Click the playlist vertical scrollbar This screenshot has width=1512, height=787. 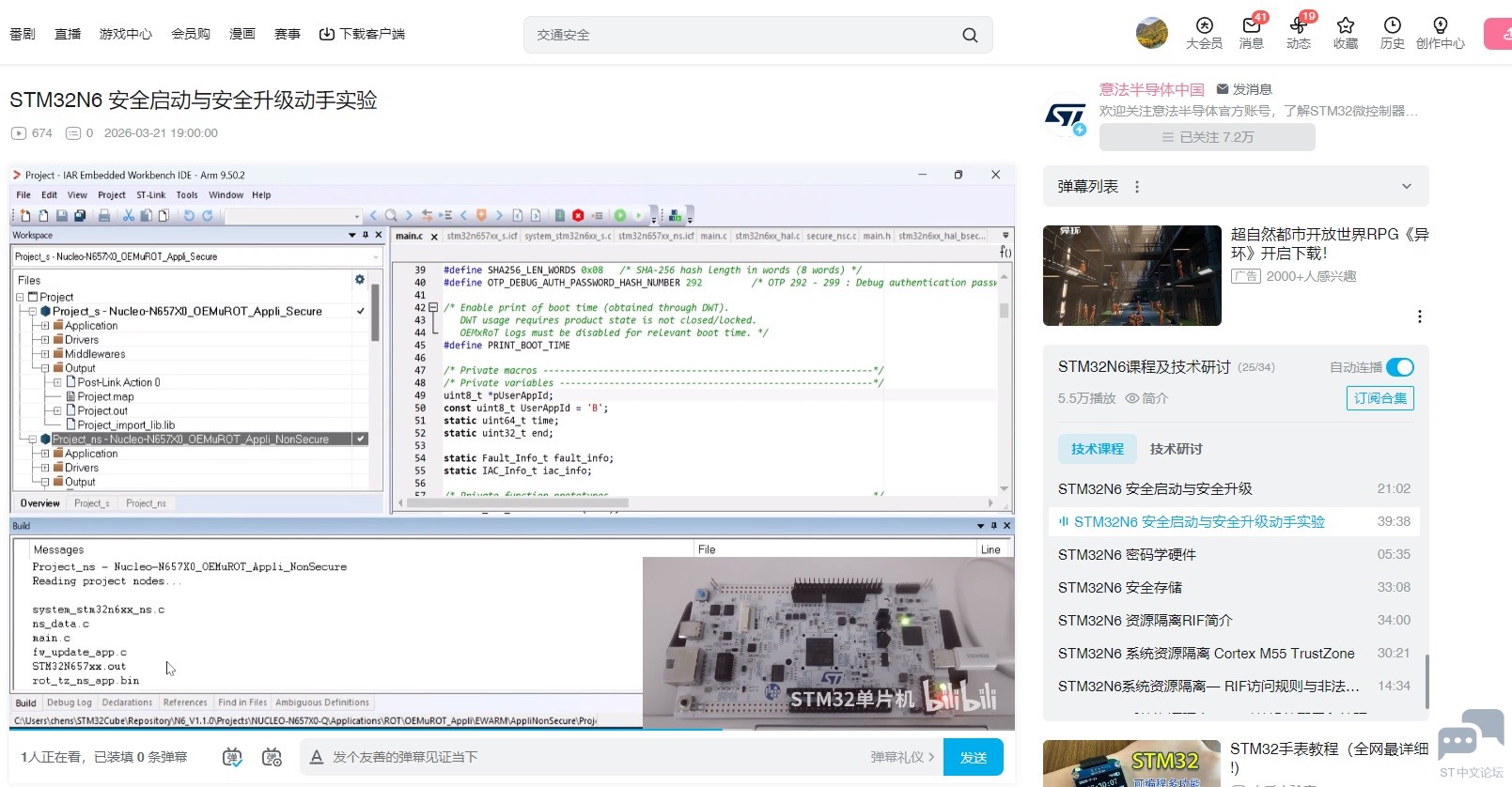(x=1426, y=682)
